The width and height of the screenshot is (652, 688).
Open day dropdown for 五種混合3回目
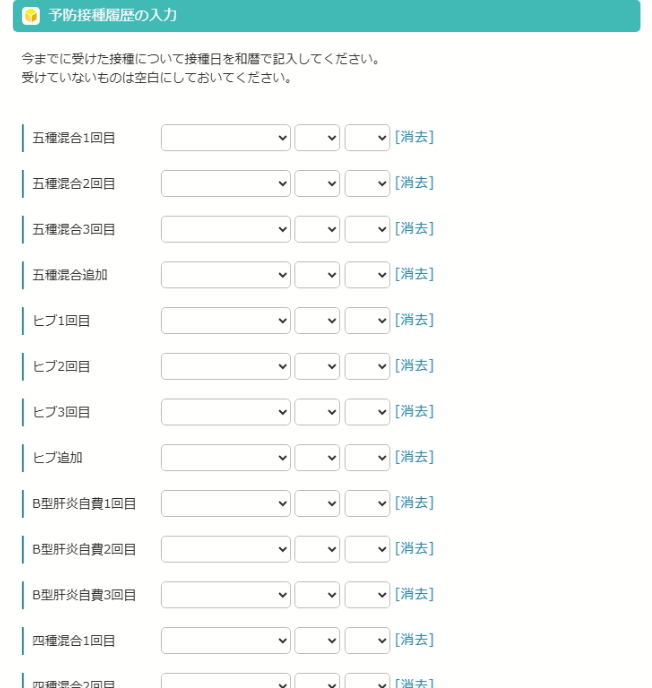(367, 229)
